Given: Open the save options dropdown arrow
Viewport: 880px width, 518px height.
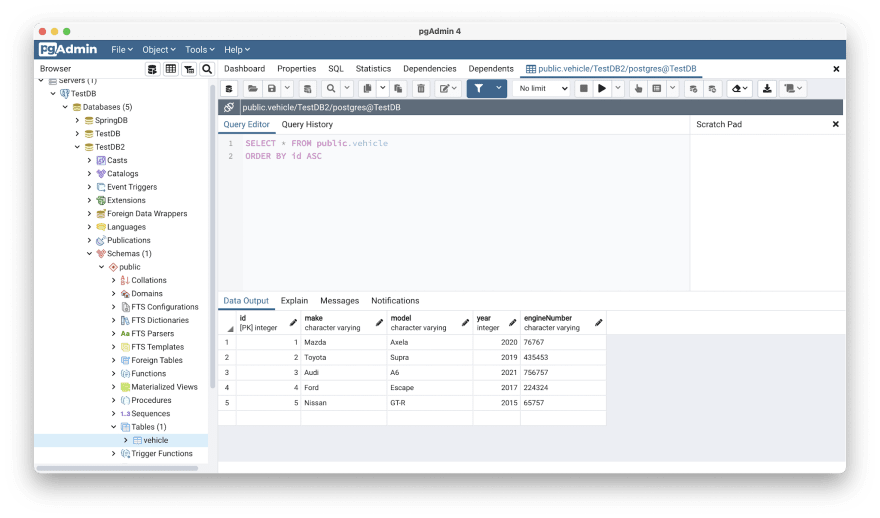Looking at the screenshot, I should (287, 89).
